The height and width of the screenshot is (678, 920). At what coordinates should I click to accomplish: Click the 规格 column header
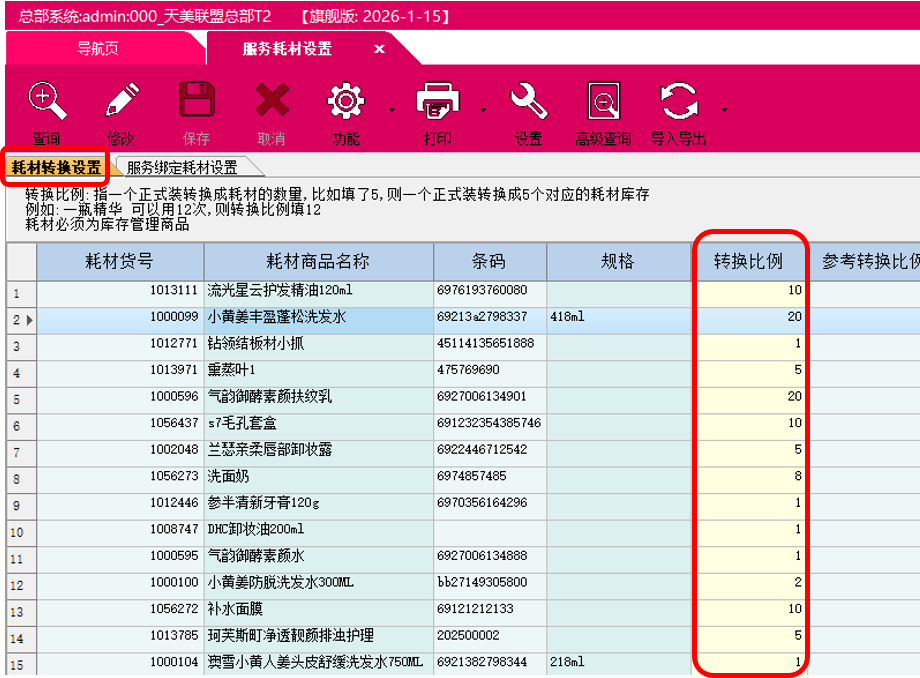click(x=618, y=261)
